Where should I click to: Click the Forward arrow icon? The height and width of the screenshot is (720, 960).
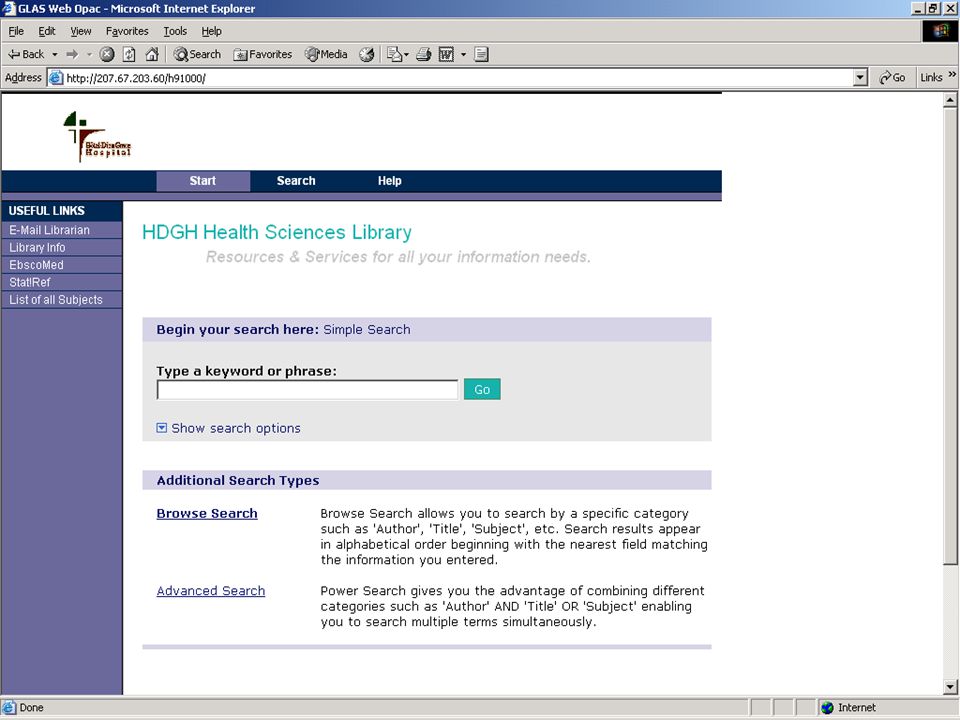point(72,54)
